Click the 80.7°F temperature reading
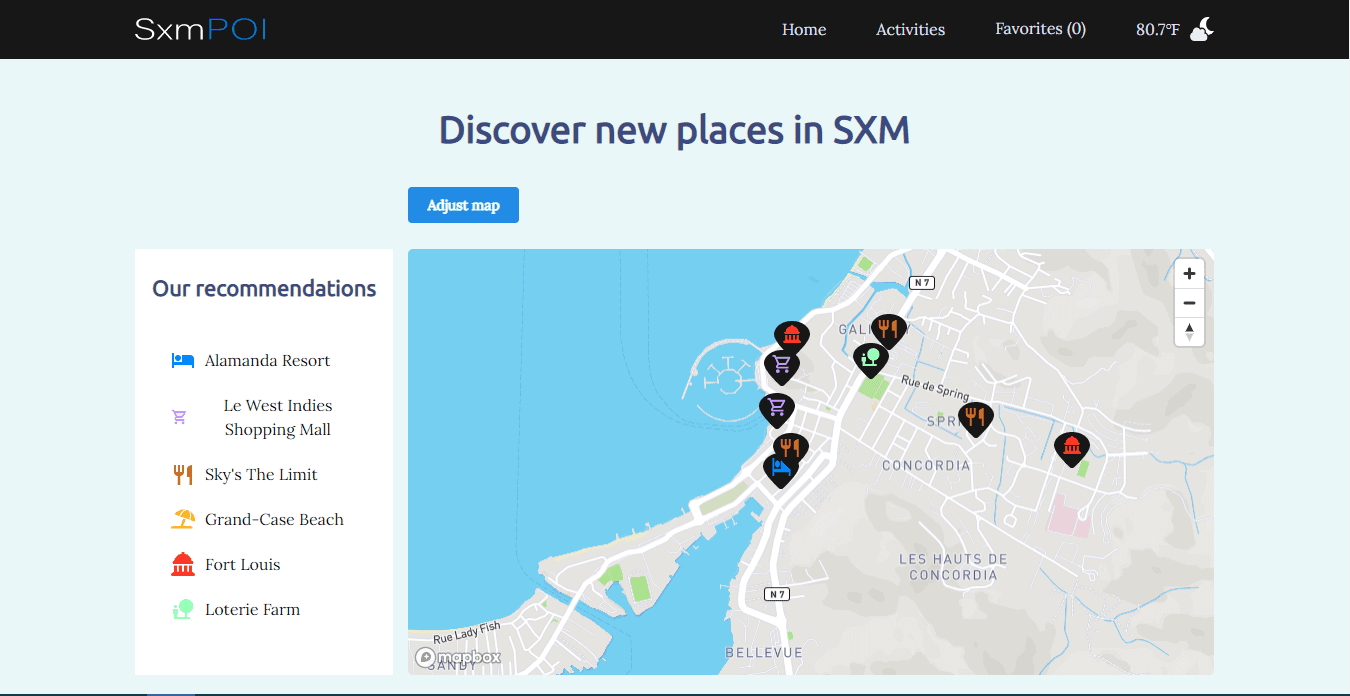 (x=1157, y=30)
